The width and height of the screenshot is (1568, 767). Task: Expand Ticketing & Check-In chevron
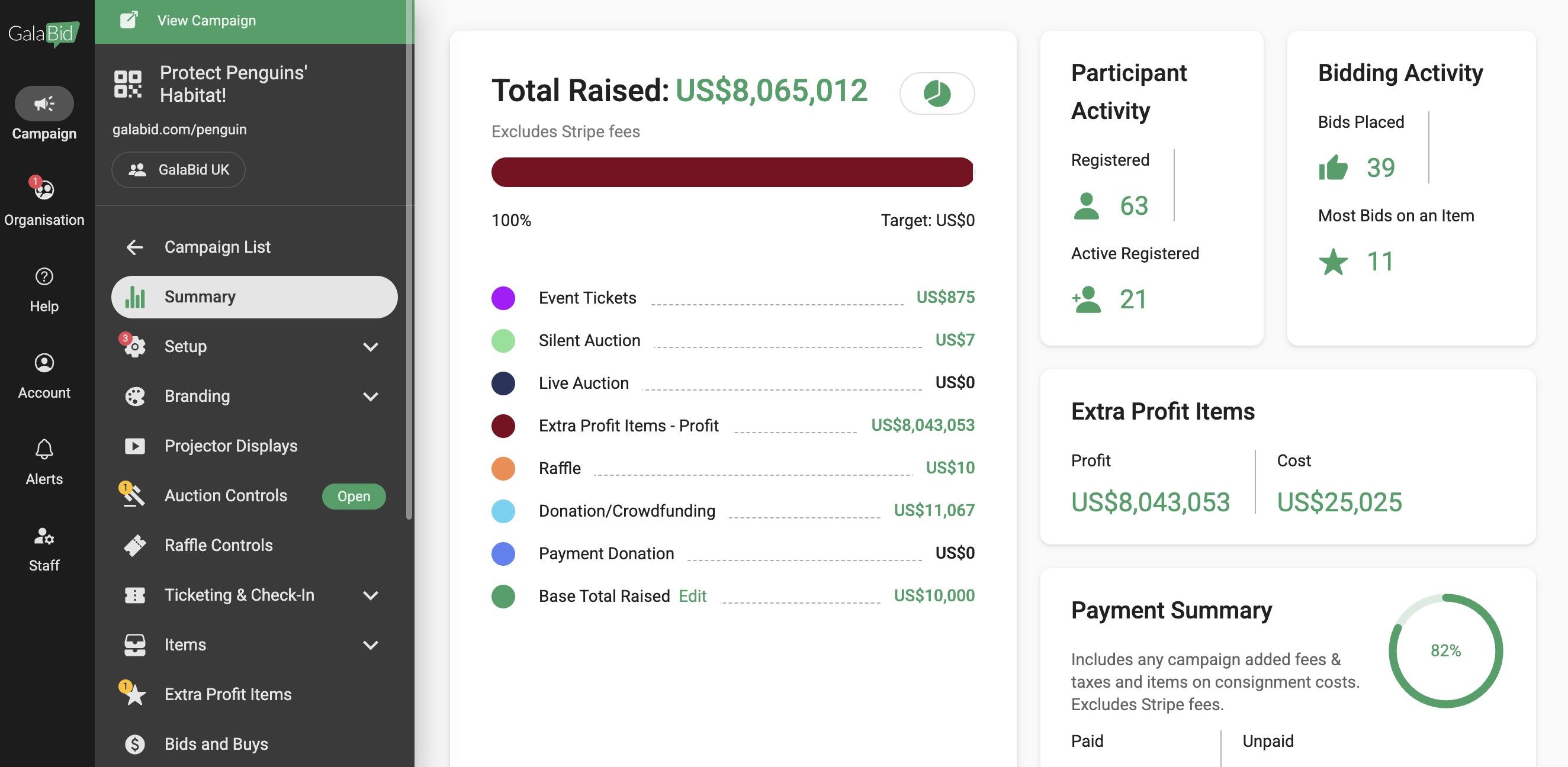click(x=370, y=595)
